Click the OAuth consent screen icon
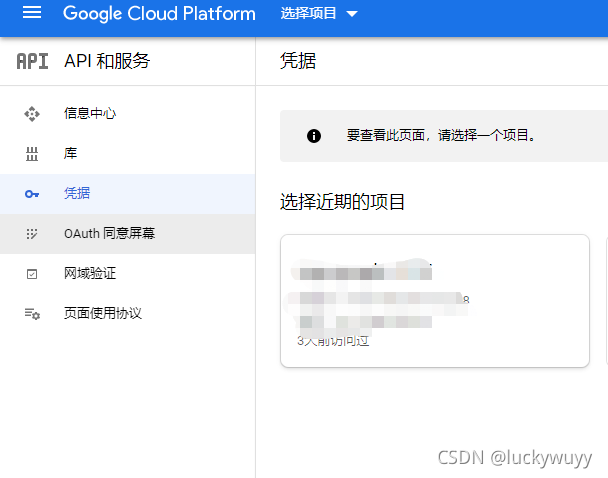608x478 pixels. [x=32, y=234]
